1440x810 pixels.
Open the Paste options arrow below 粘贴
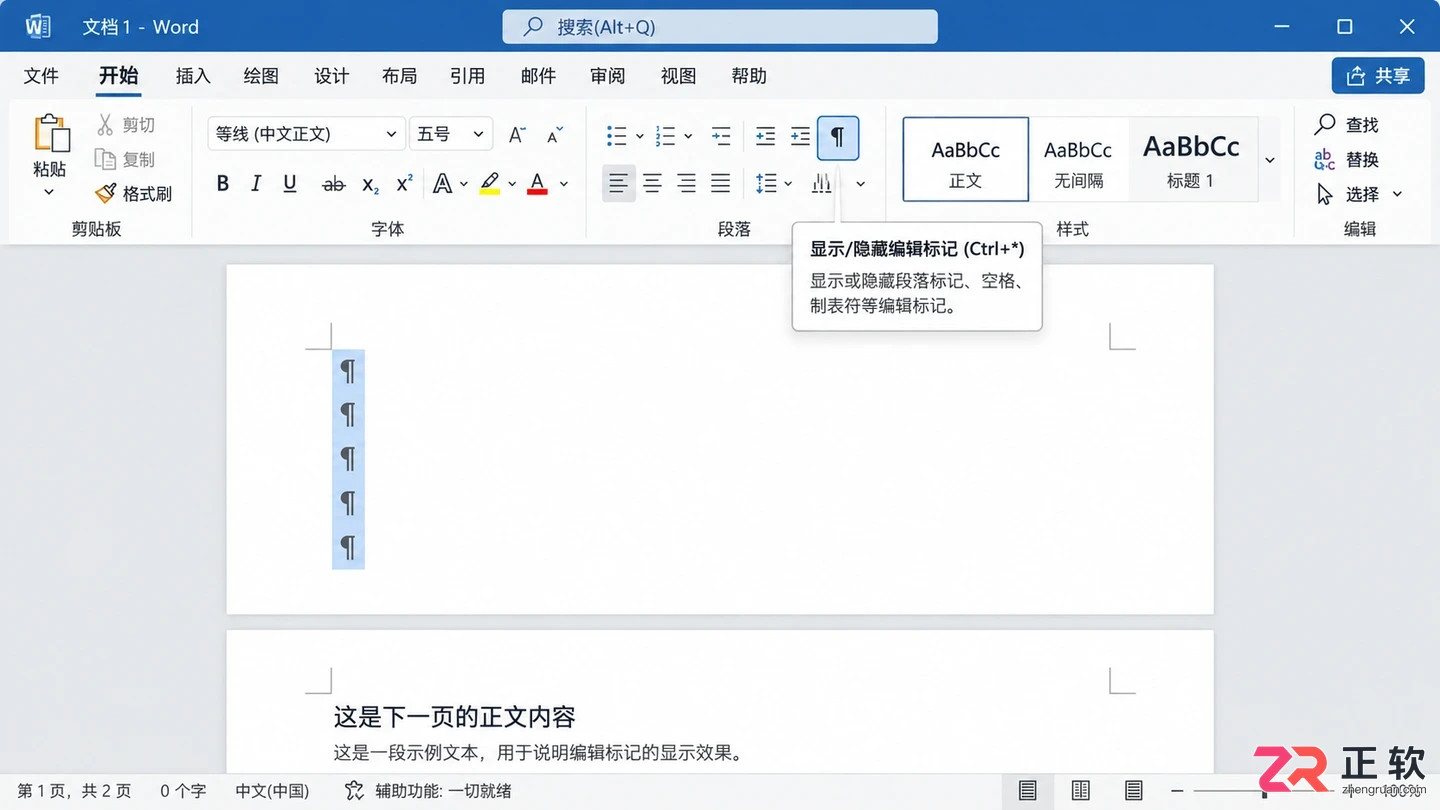coord(49,192)
